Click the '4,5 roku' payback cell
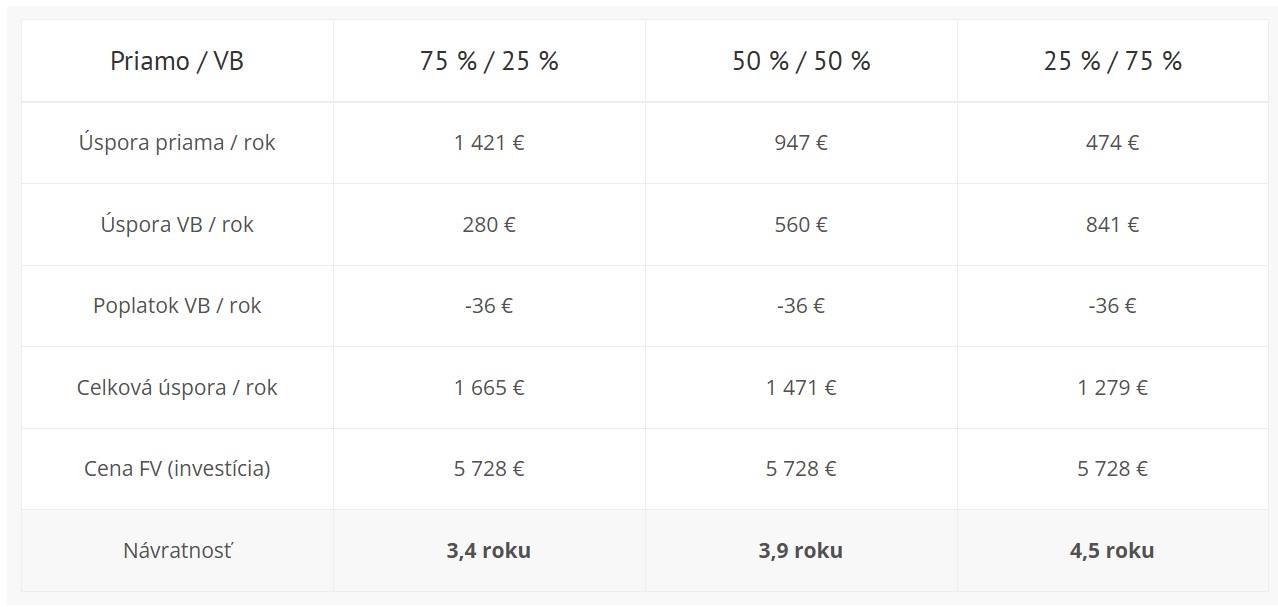 click(1113, 551)
